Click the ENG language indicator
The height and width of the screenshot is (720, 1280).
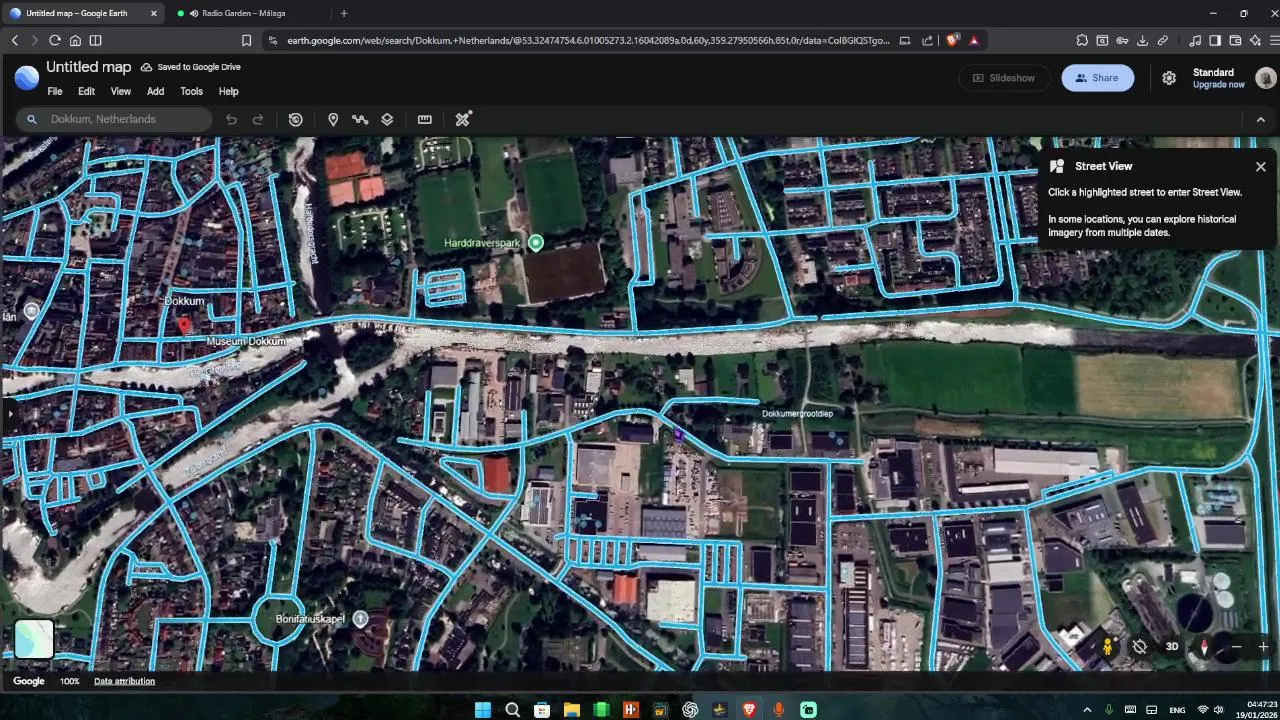1177,710
